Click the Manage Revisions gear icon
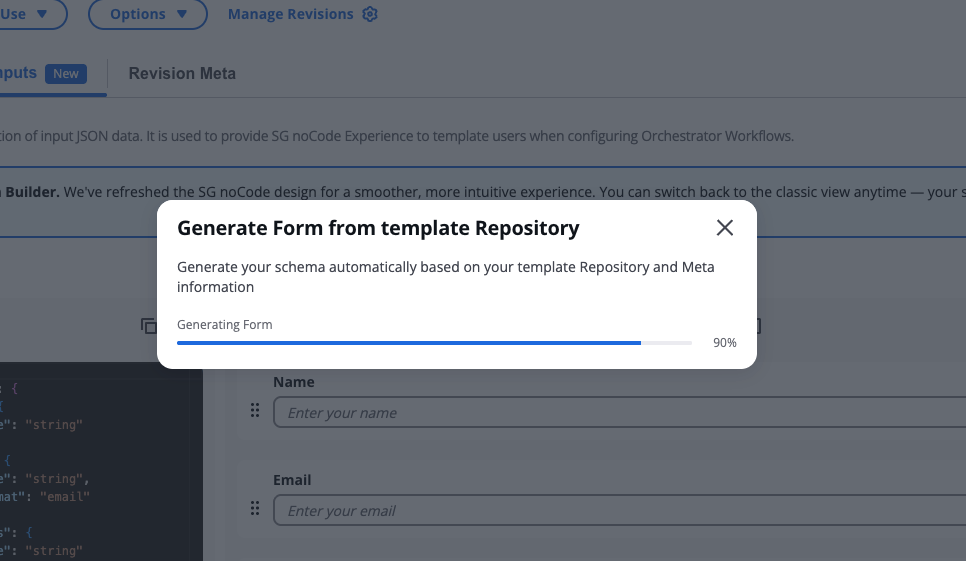 click(x=370, y=14)
